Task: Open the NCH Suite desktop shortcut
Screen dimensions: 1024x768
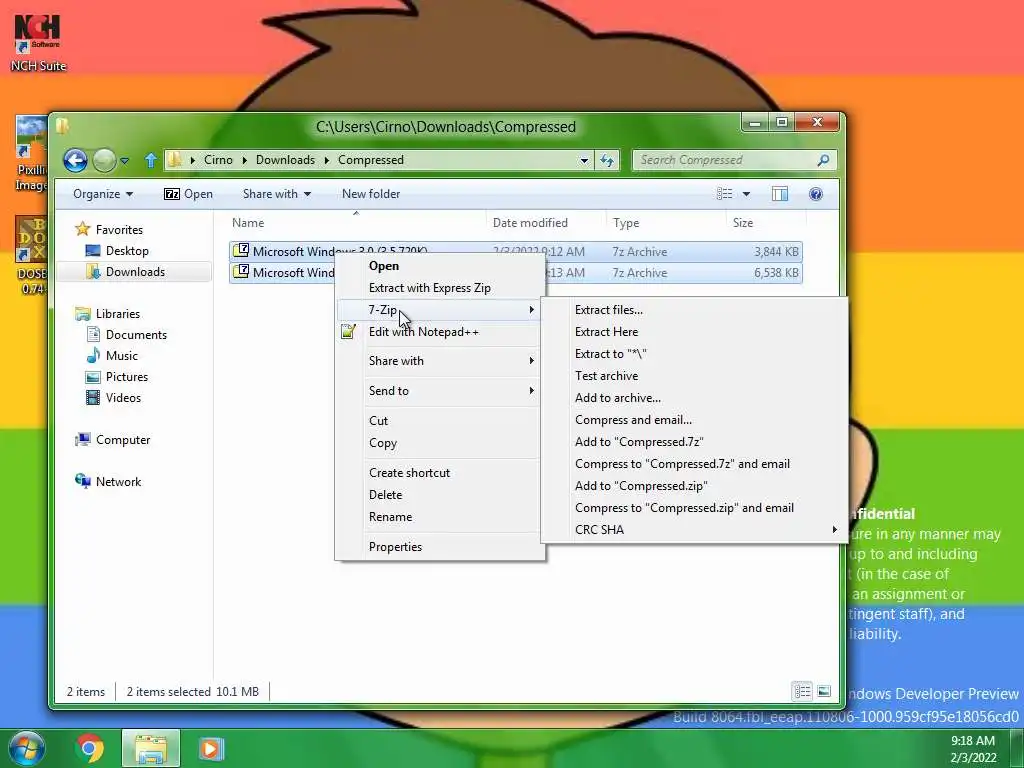Action: [38, 43]
